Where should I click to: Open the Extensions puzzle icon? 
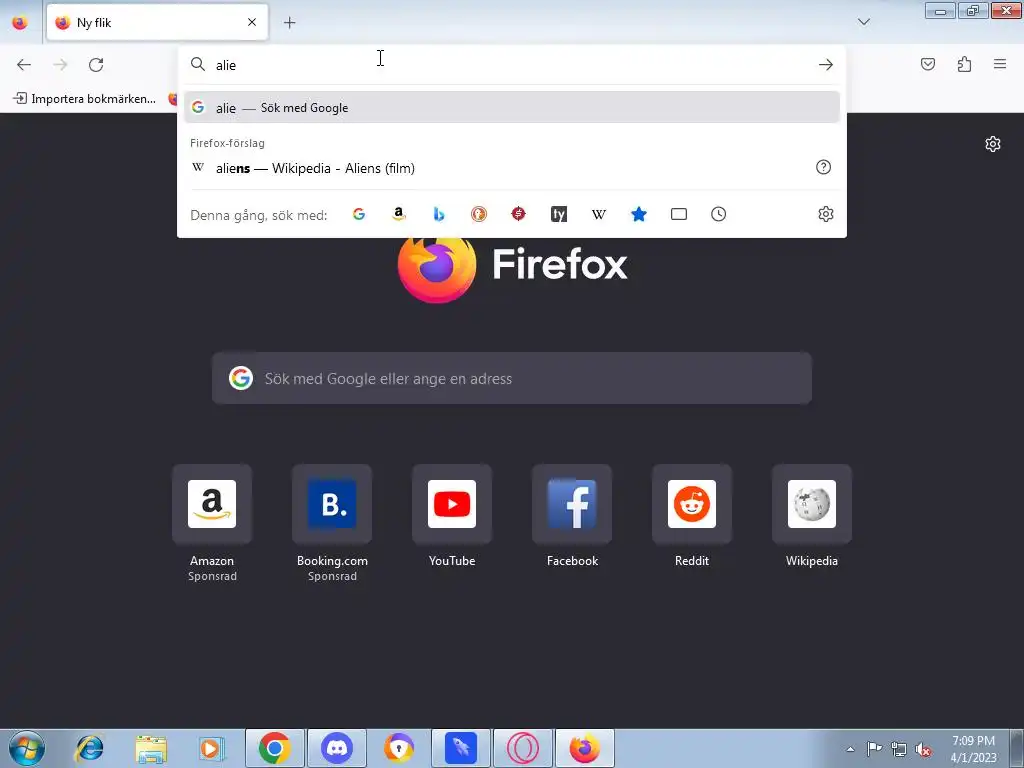pos(964,64)
